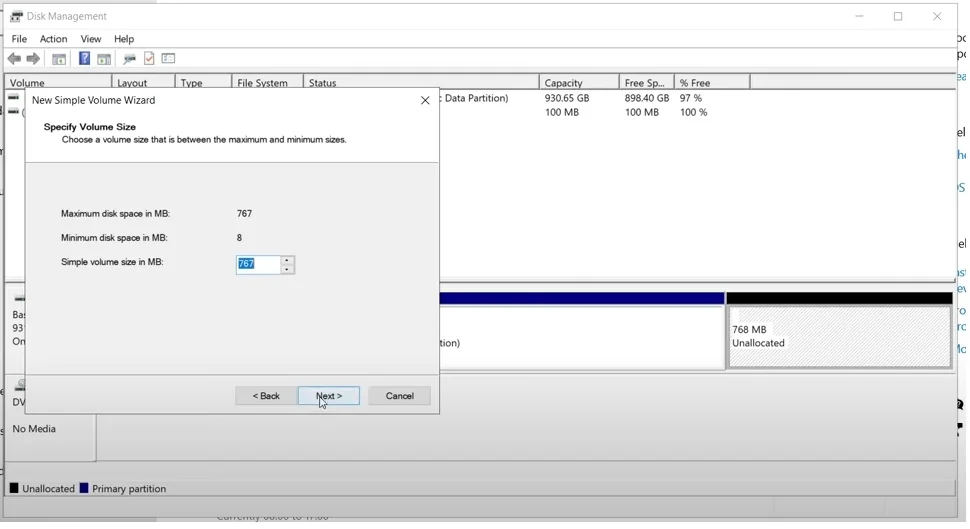Viewport: 970px width, 529px height.
Task: Click the Back arrow toolbar icon
Action: pyautogui.click(x=14, y=59)
